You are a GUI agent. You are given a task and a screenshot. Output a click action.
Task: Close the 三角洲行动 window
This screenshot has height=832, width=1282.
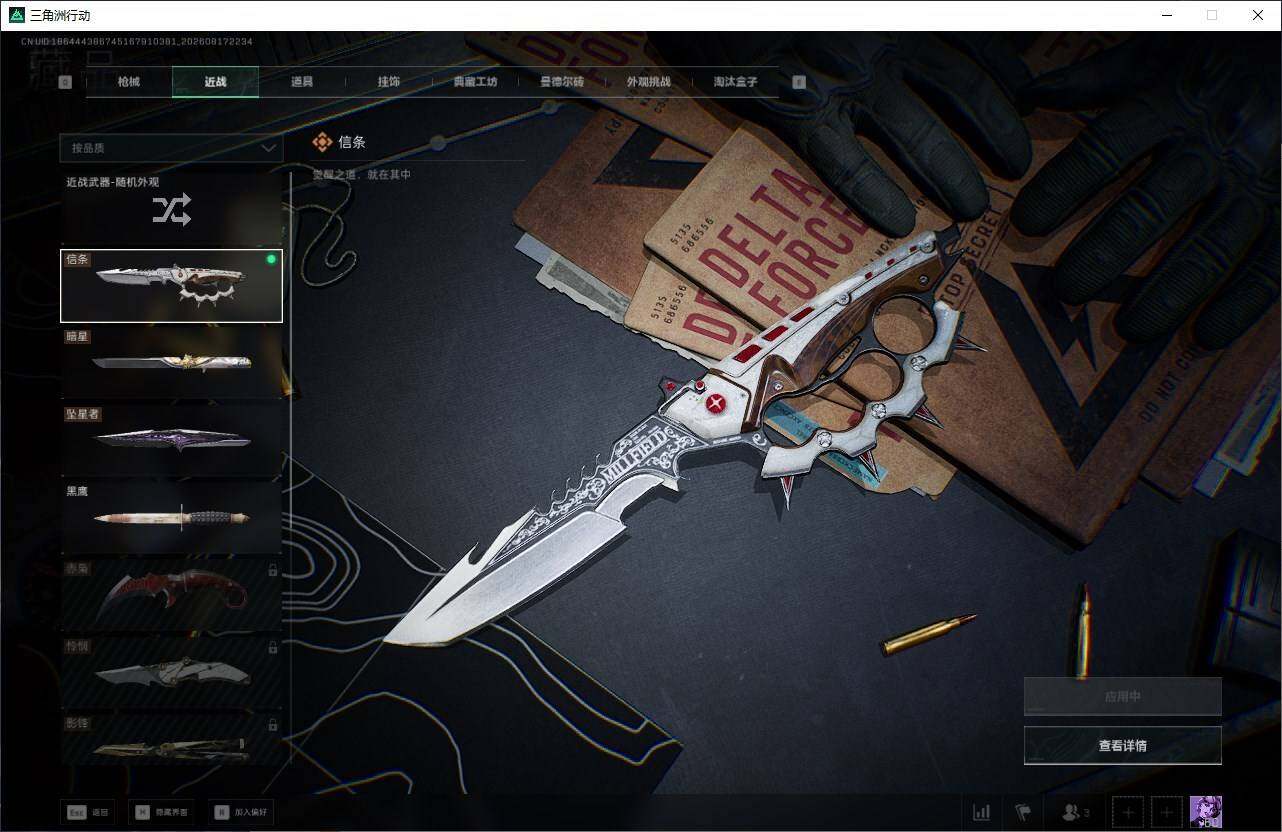pos(1258,15)
